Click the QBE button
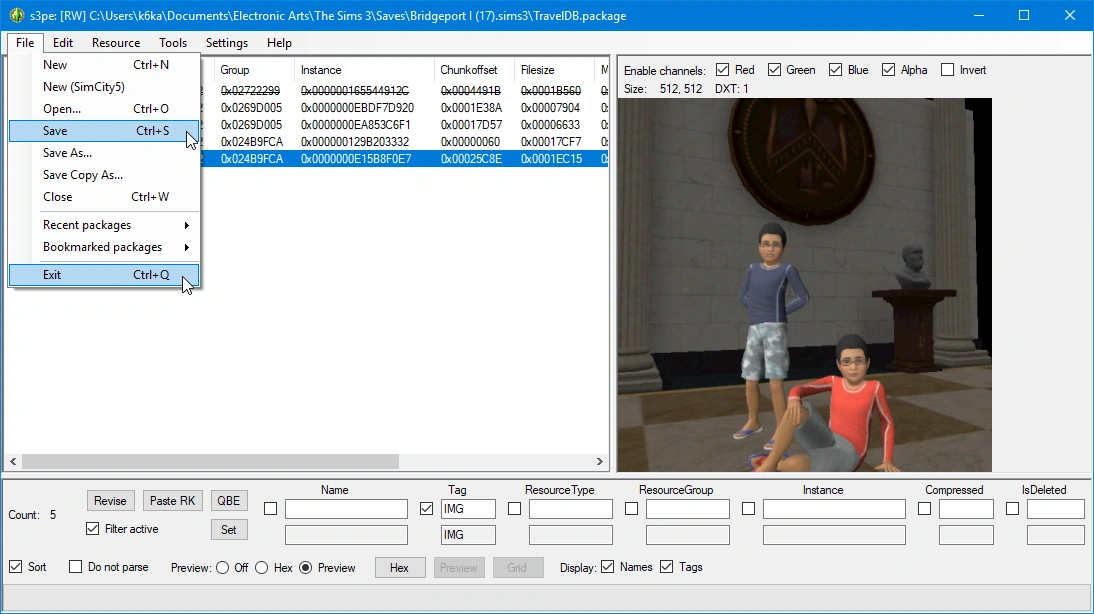Screen dimensions: 1094x614 tap(229, 501)
